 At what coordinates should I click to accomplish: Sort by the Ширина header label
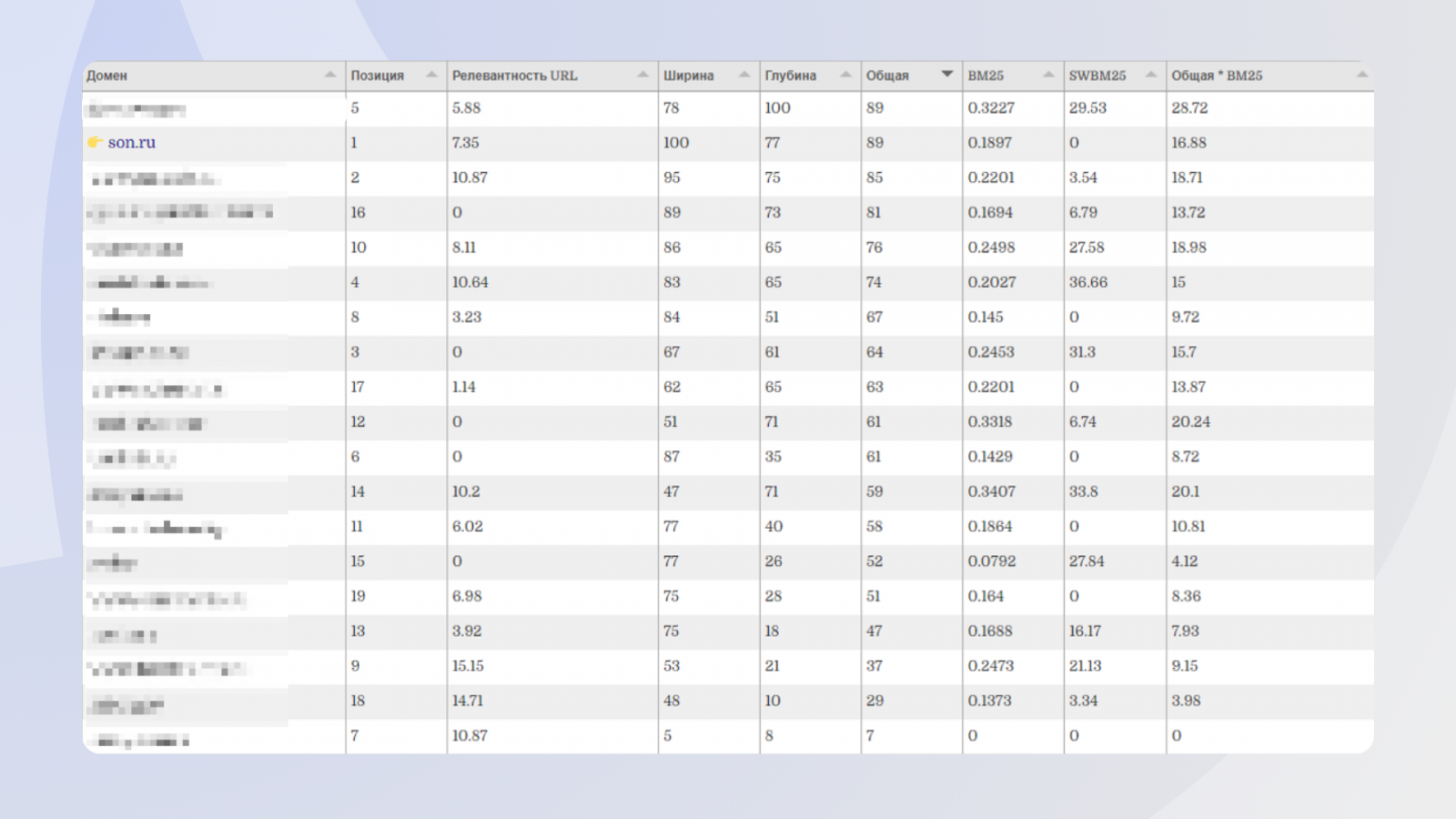coord(689,76)
